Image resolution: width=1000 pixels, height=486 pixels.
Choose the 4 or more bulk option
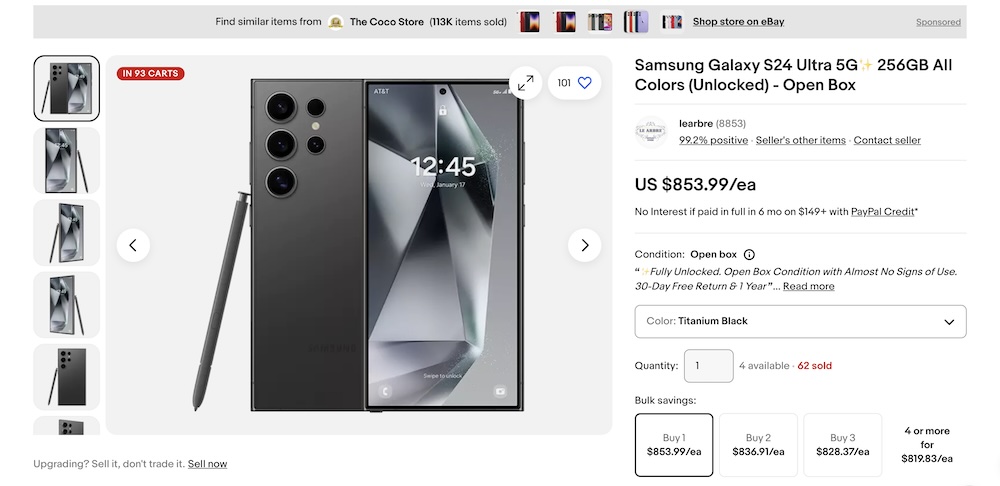927,444
